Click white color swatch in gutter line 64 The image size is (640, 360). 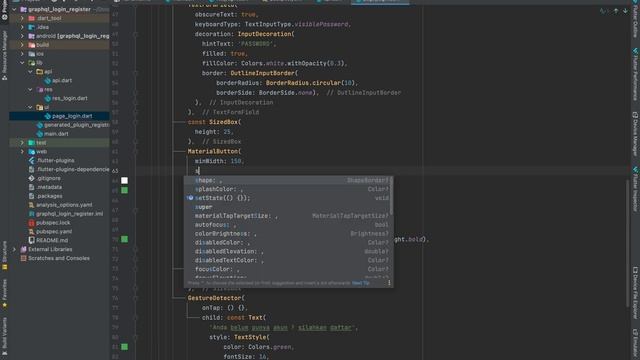click(124, 180)
